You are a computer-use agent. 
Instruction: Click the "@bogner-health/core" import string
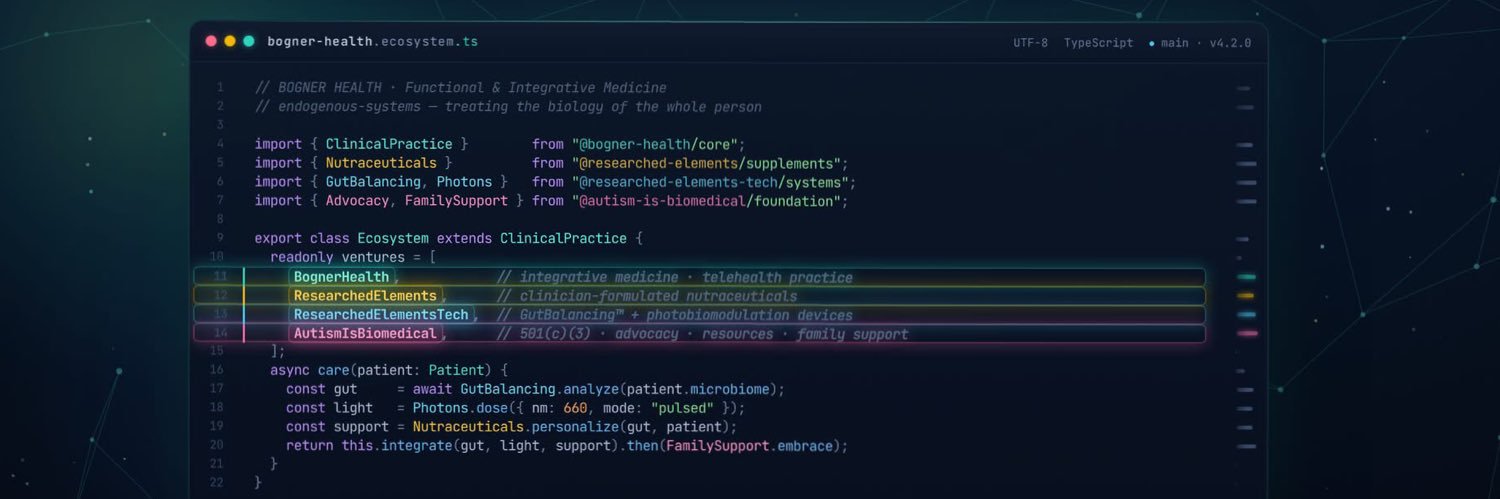click(655, 144)
